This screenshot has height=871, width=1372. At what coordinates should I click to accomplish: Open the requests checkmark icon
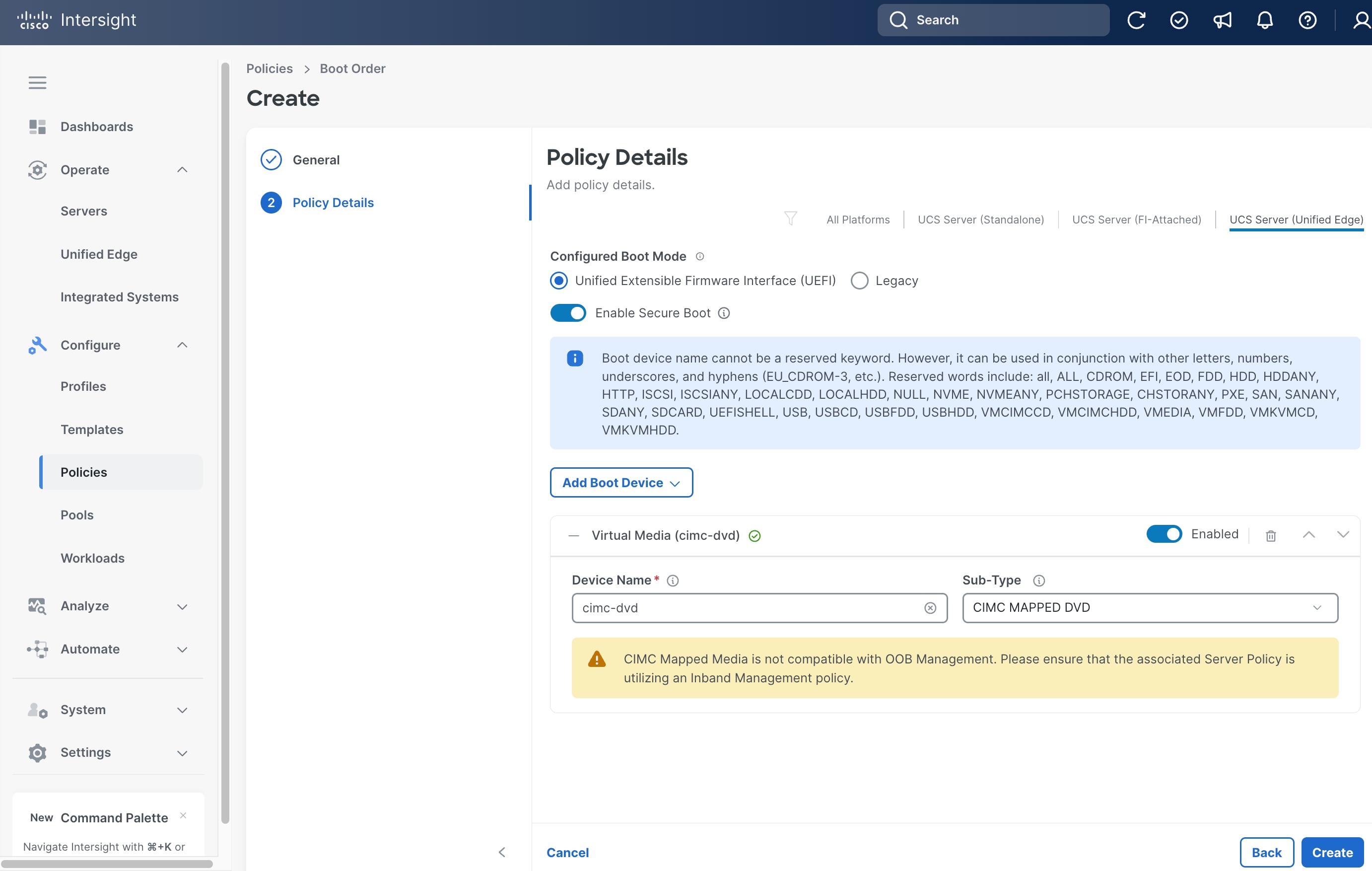[1179, 20]
